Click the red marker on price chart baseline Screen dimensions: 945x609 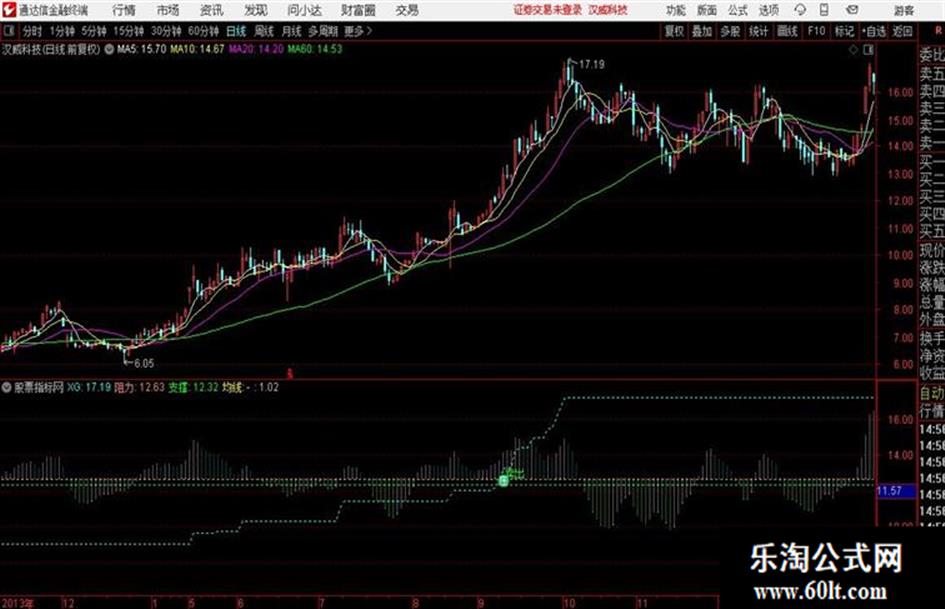(289, 373)
